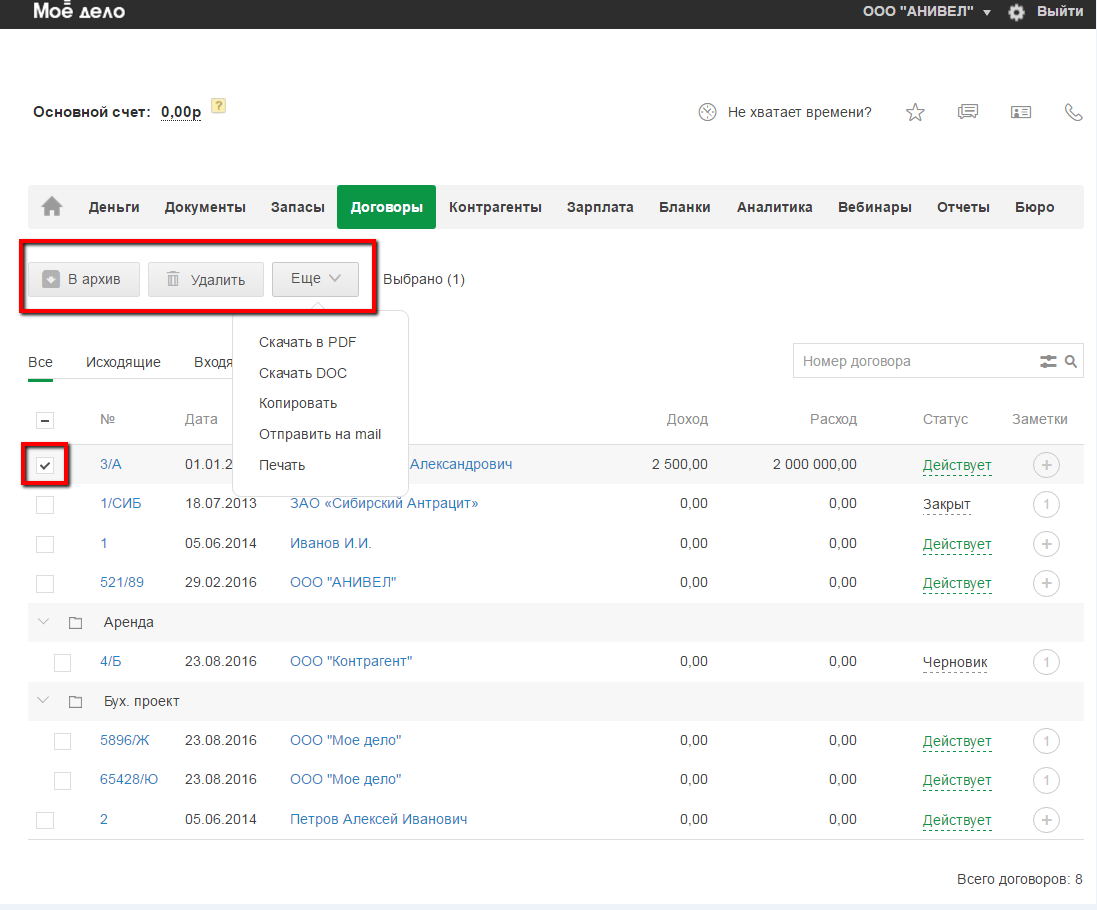Click the star favorites icon
This screenshot has width=1097, height=910.
pos(914,112)
